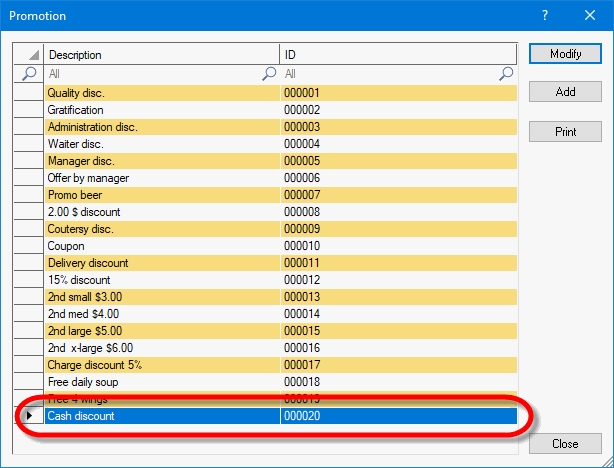Sort by the Description column header
This screenshot has width=614, height=468.
point(160,55)
